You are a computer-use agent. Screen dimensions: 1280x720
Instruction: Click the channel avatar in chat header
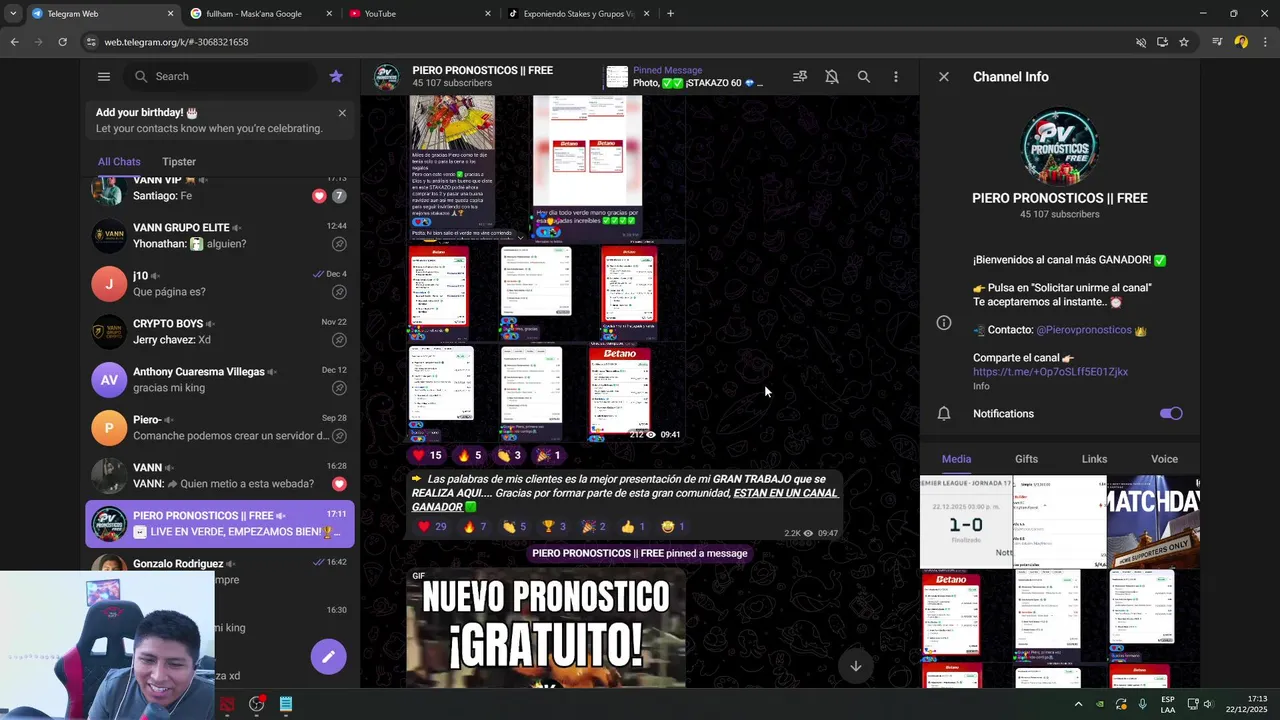[387, 77]
